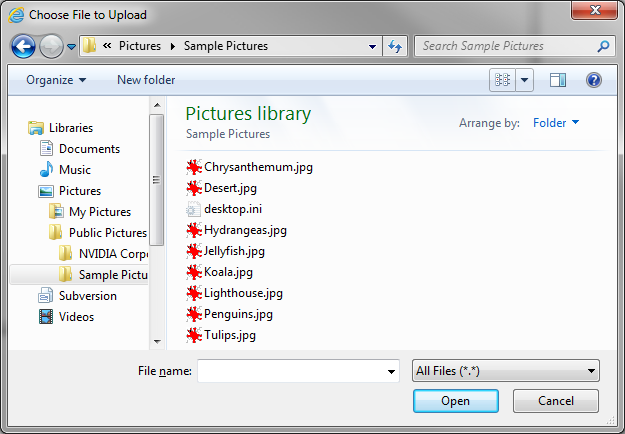Select the Videos library icon
625x434 pixels.
[x=46, y=317]
